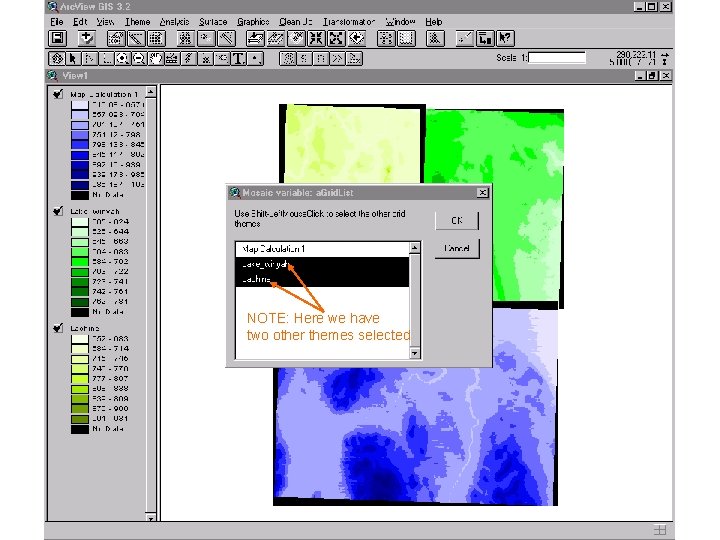Viewport: 720px width, 540px height.
Task: Click the Clear Selected Features icon
Action: coord(406,38)
